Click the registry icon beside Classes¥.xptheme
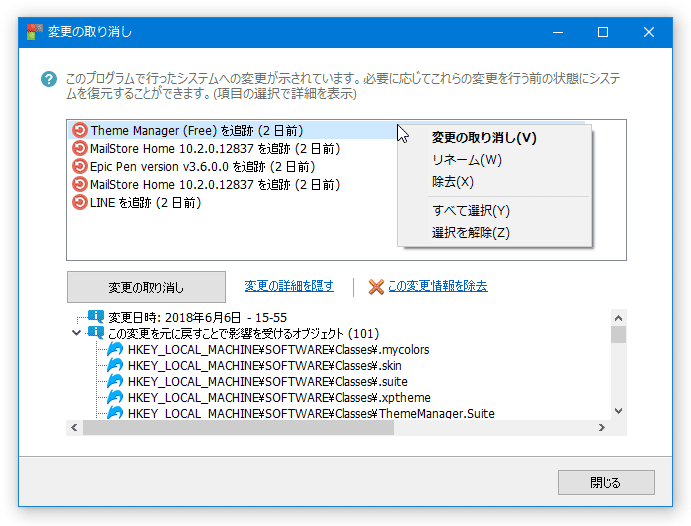691x526 pixels. point(115,397)
